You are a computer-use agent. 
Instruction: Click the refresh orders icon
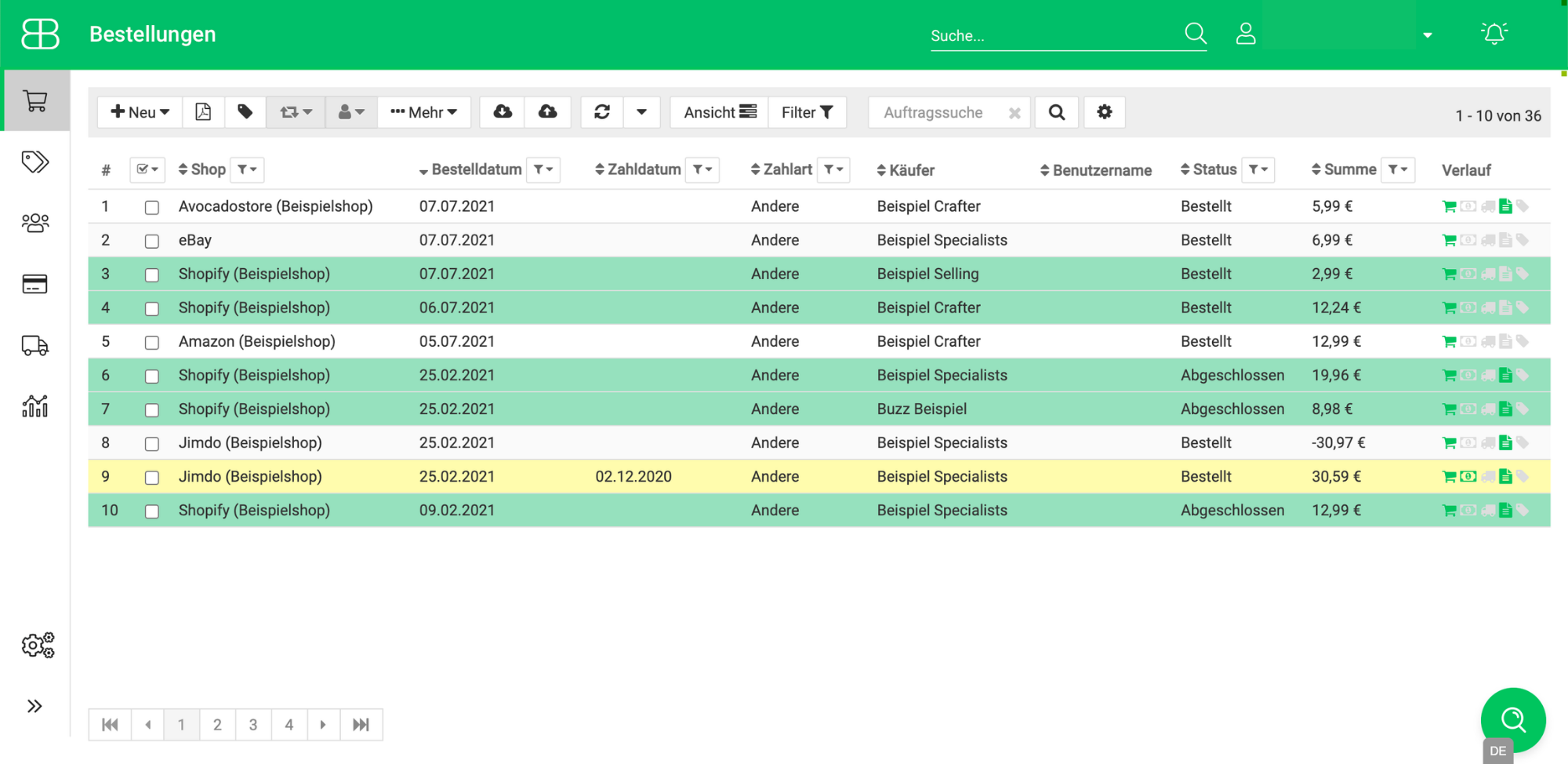click(x=602, y=112)
